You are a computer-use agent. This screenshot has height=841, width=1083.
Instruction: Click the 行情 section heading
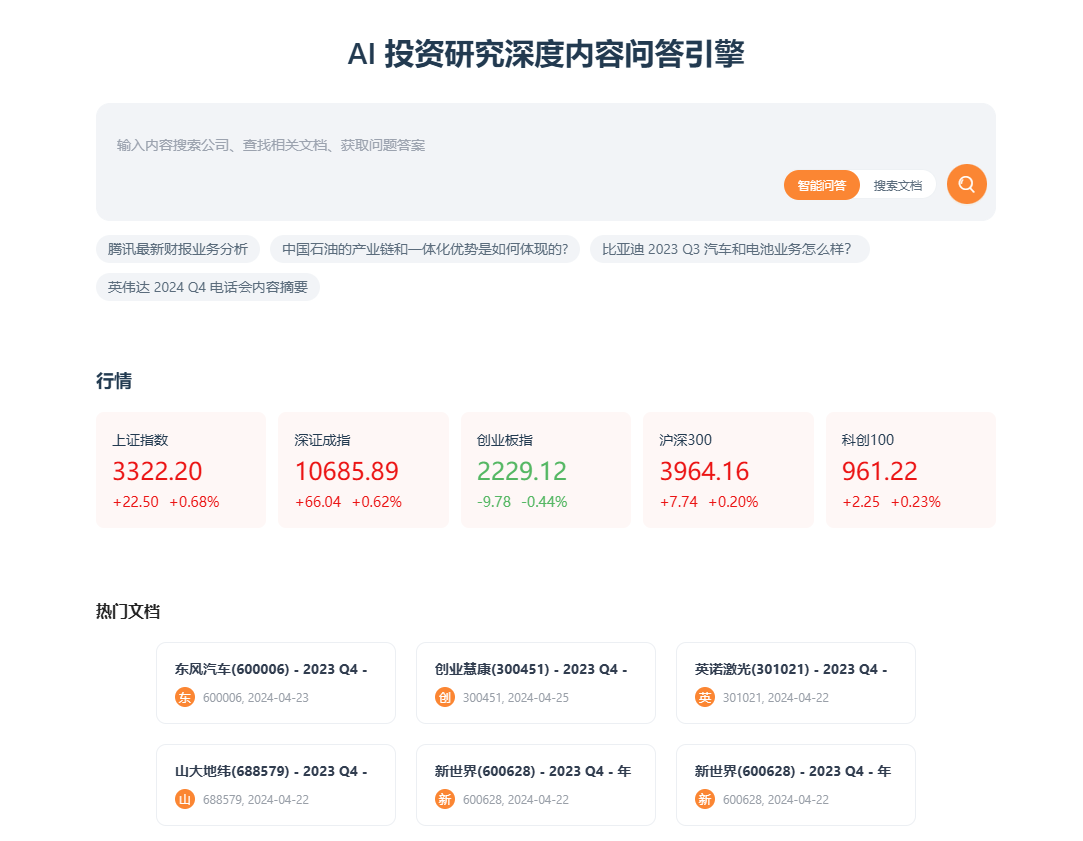[114, 381]
